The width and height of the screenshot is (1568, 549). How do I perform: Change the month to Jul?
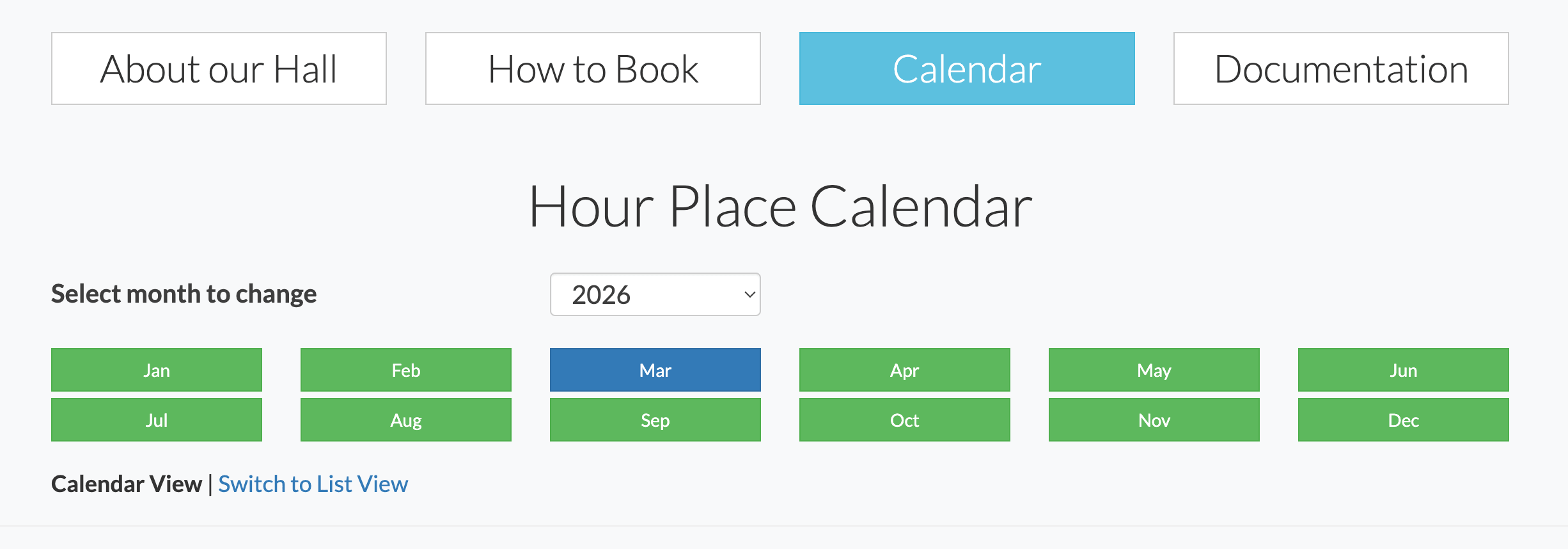tap(157, 420)
